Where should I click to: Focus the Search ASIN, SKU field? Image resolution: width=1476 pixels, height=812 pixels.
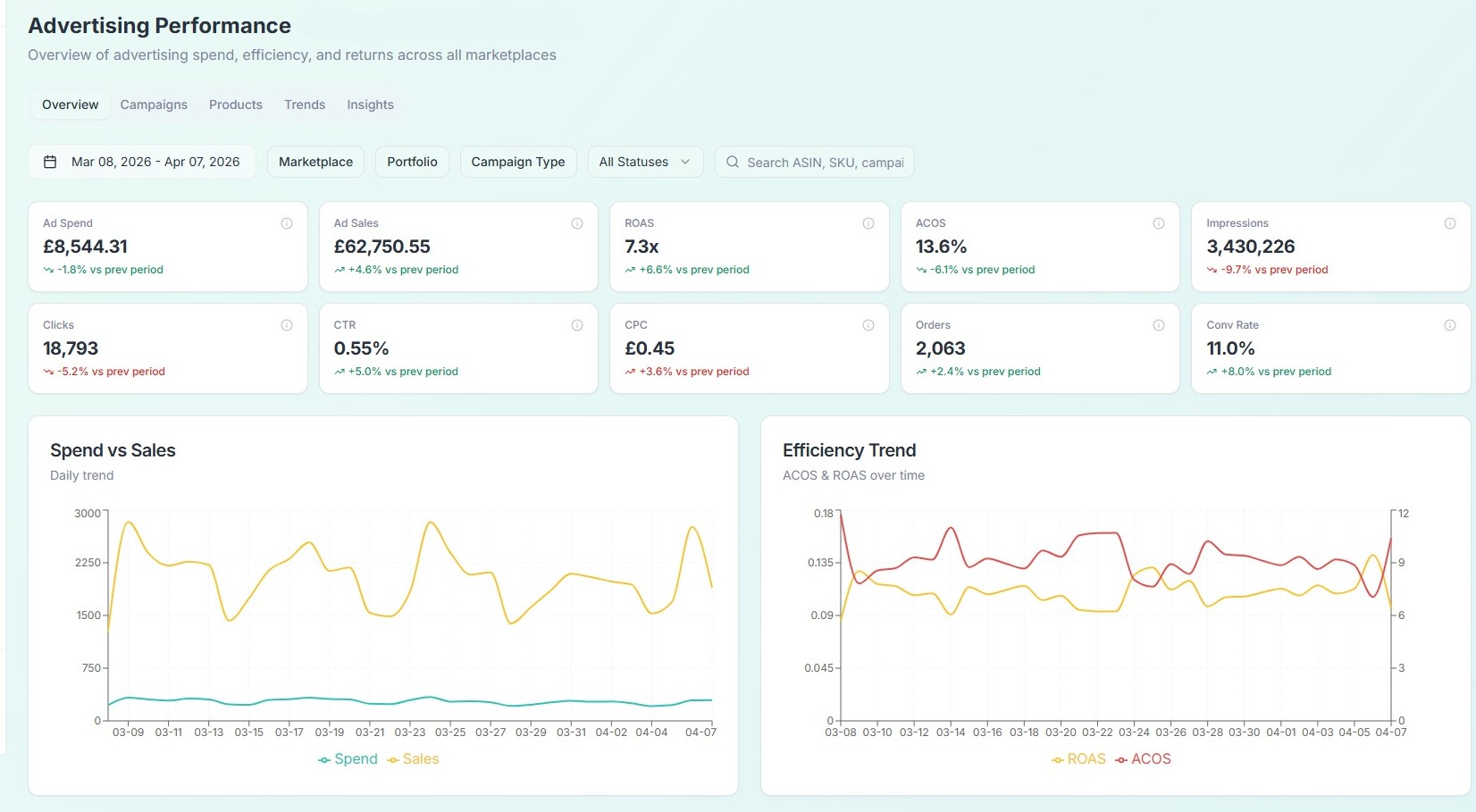point(814,162)
